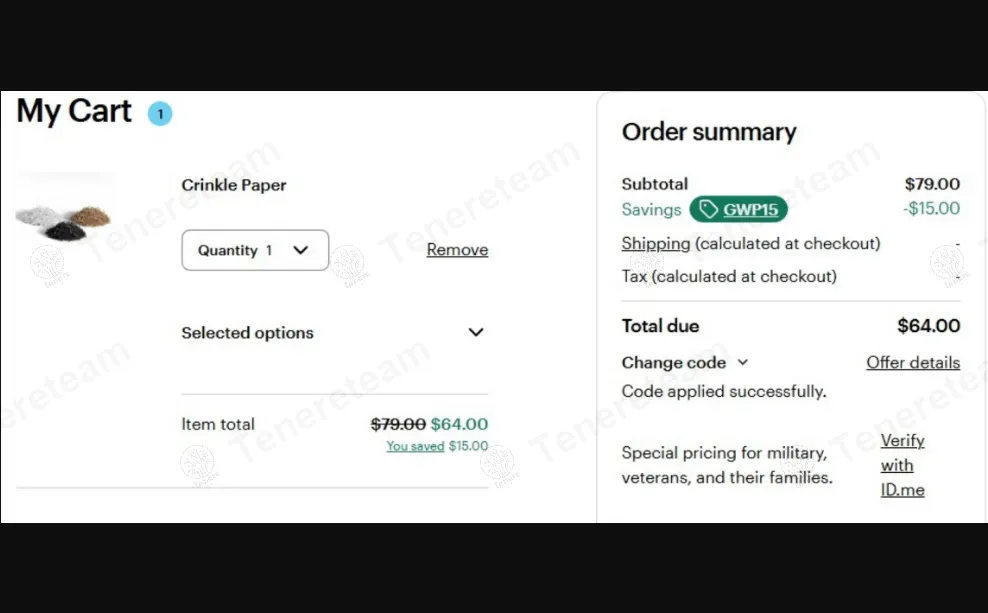Click the green discounted item price $64.00

(459, 424)
